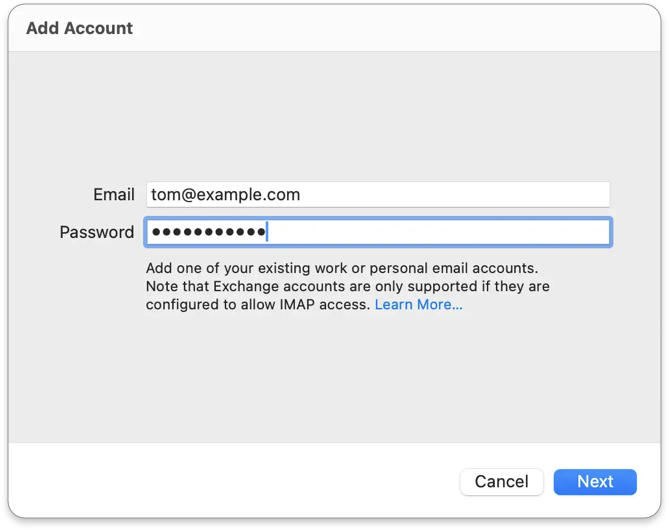
Task: Click the Next button
Action: [x=595, y=482]
